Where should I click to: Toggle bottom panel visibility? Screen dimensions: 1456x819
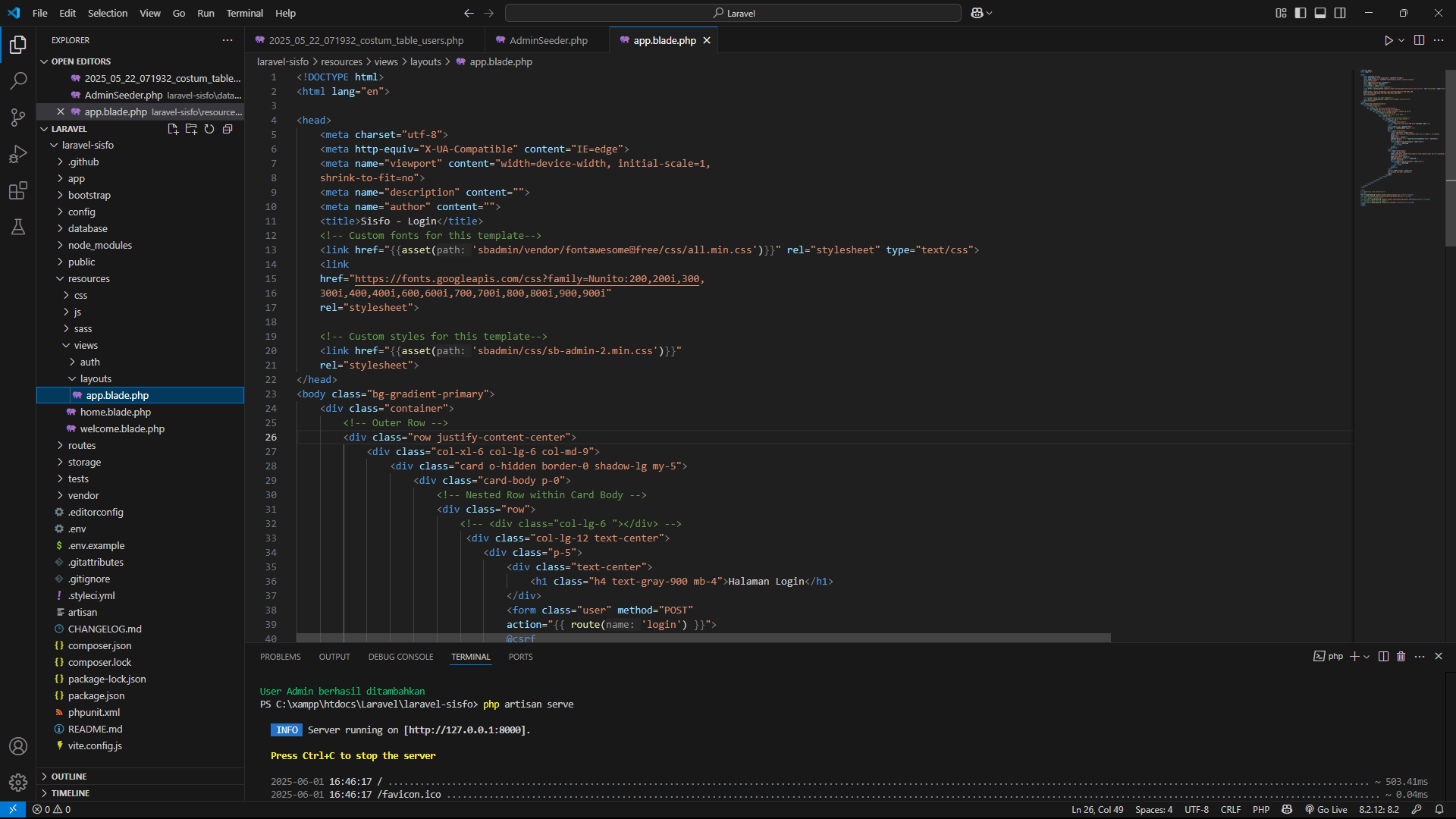(x=1320, y=13)
